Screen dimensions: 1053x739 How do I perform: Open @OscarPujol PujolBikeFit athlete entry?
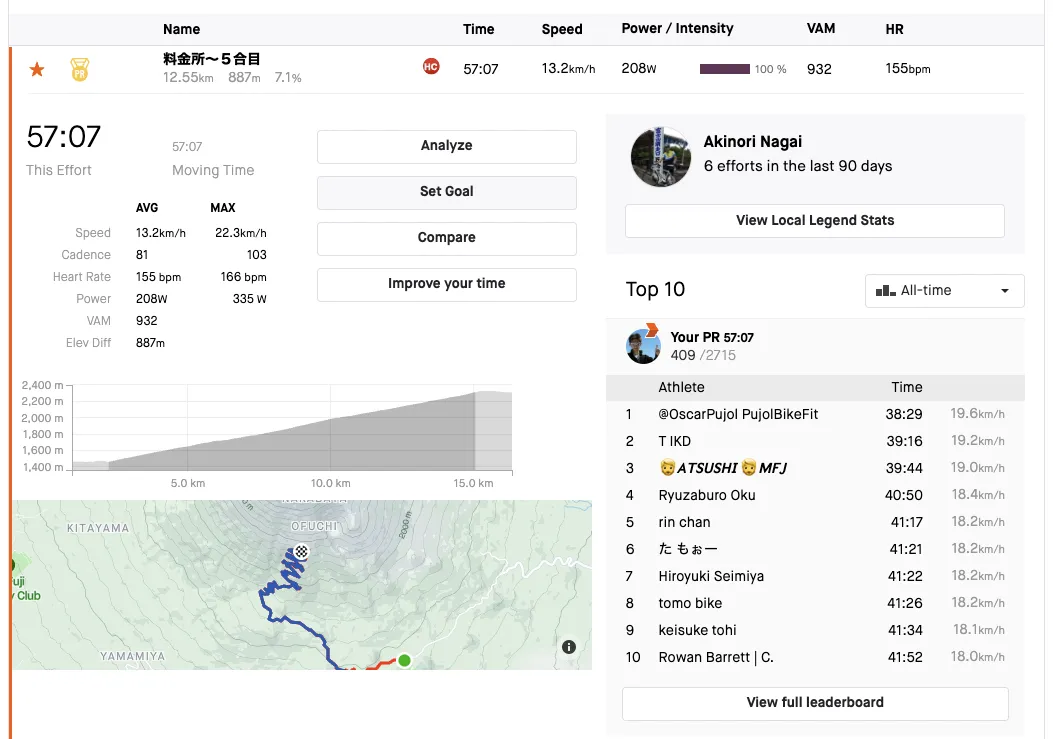pyautogui.click(x=738, y=414)
